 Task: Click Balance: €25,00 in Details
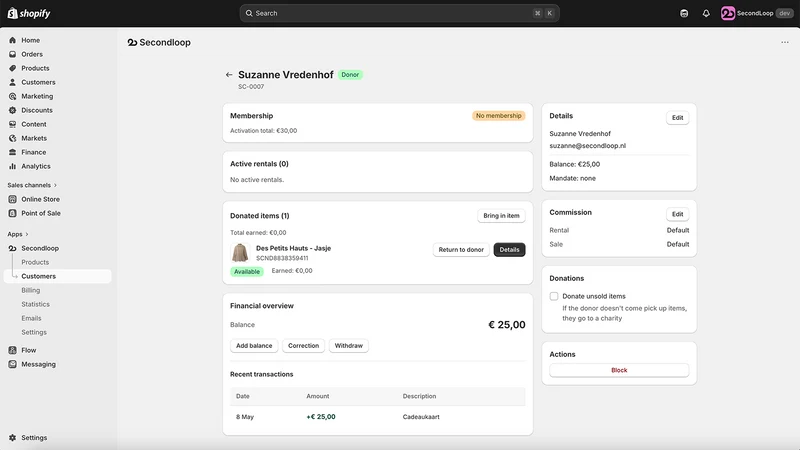[x=574, y=164]
